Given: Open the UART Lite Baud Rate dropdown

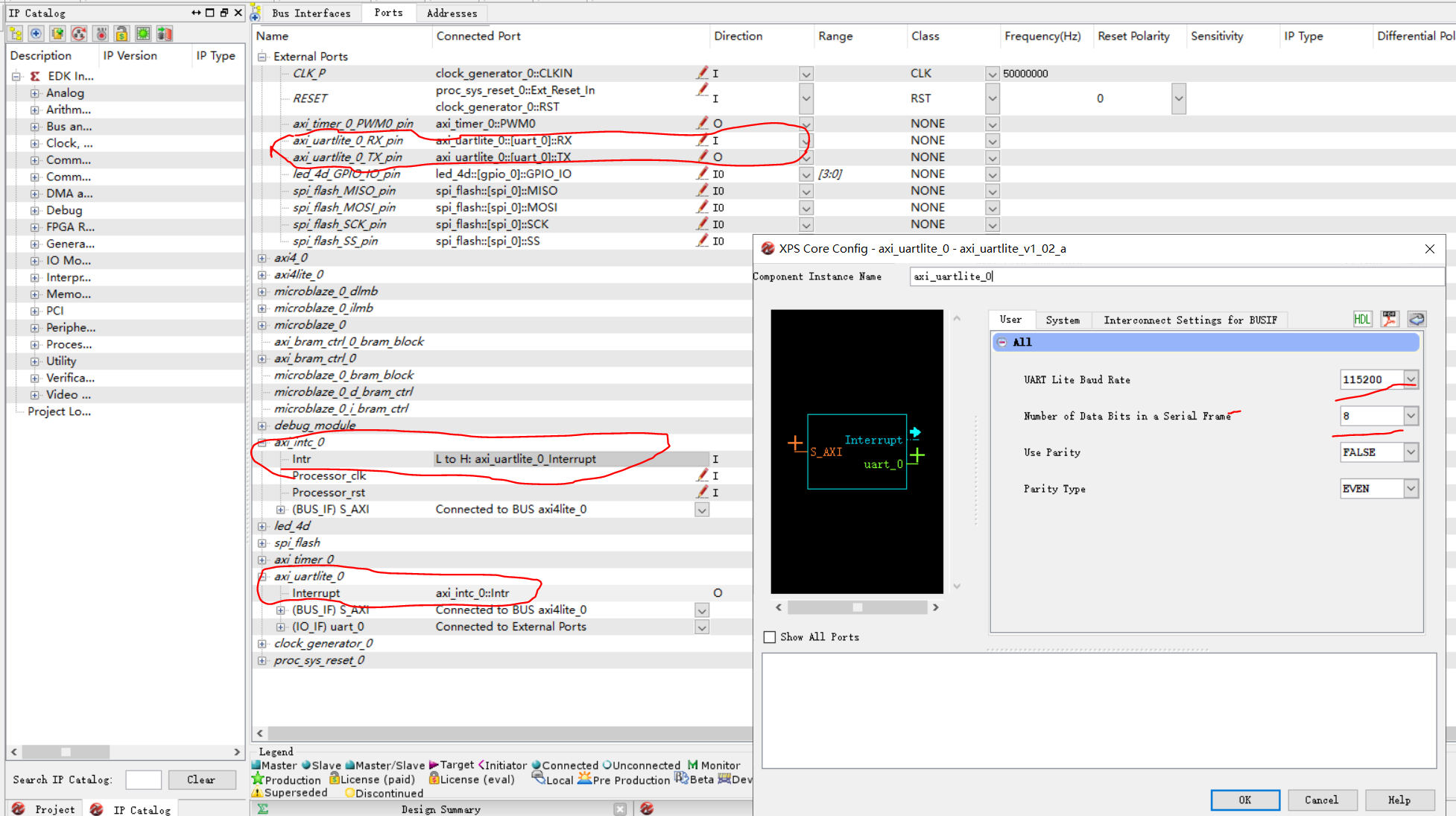Looking at the screenshot, I should (x=1411, y=379).
